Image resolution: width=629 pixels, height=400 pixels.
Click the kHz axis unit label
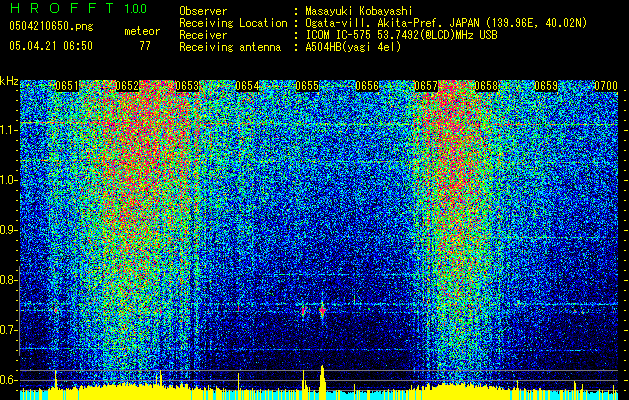(x=9, y=81)
